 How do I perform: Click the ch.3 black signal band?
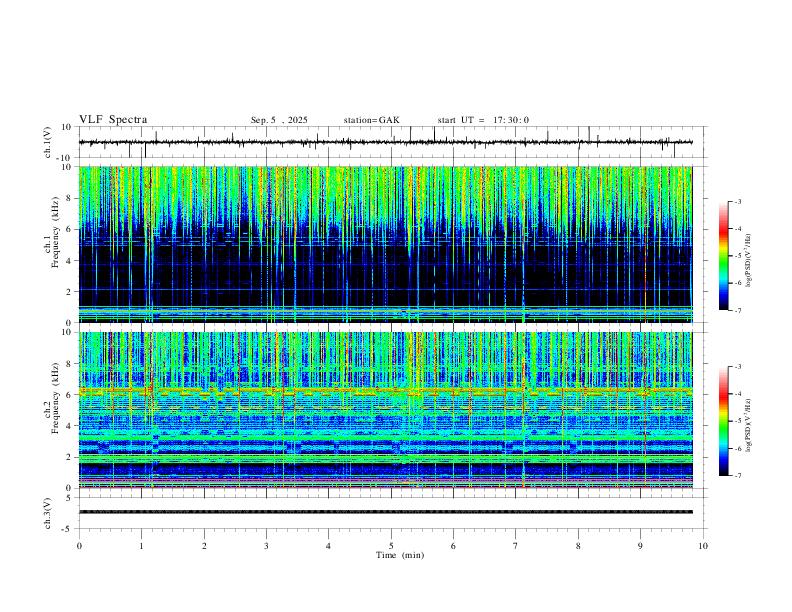[385, 512]
